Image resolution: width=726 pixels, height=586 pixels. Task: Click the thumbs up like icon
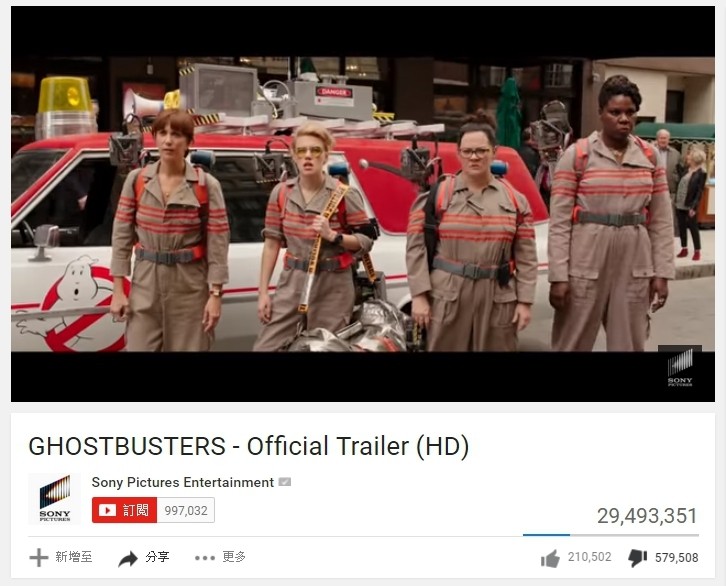tap(550, 558)
